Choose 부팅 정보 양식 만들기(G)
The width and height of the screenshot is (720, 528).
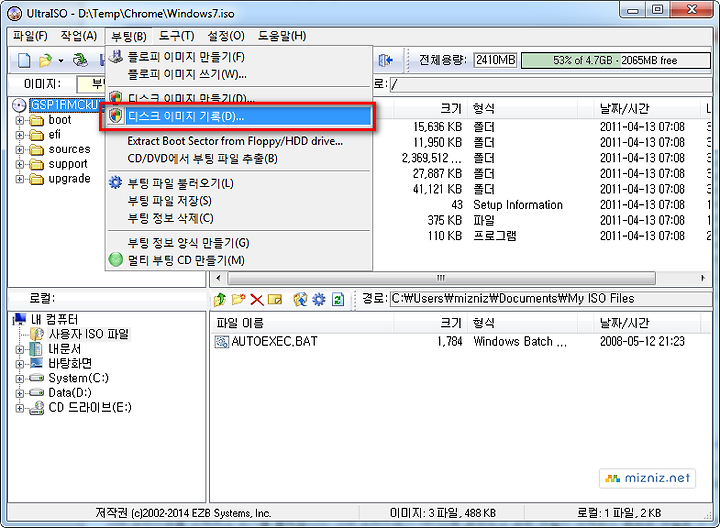tap(239, 243)
